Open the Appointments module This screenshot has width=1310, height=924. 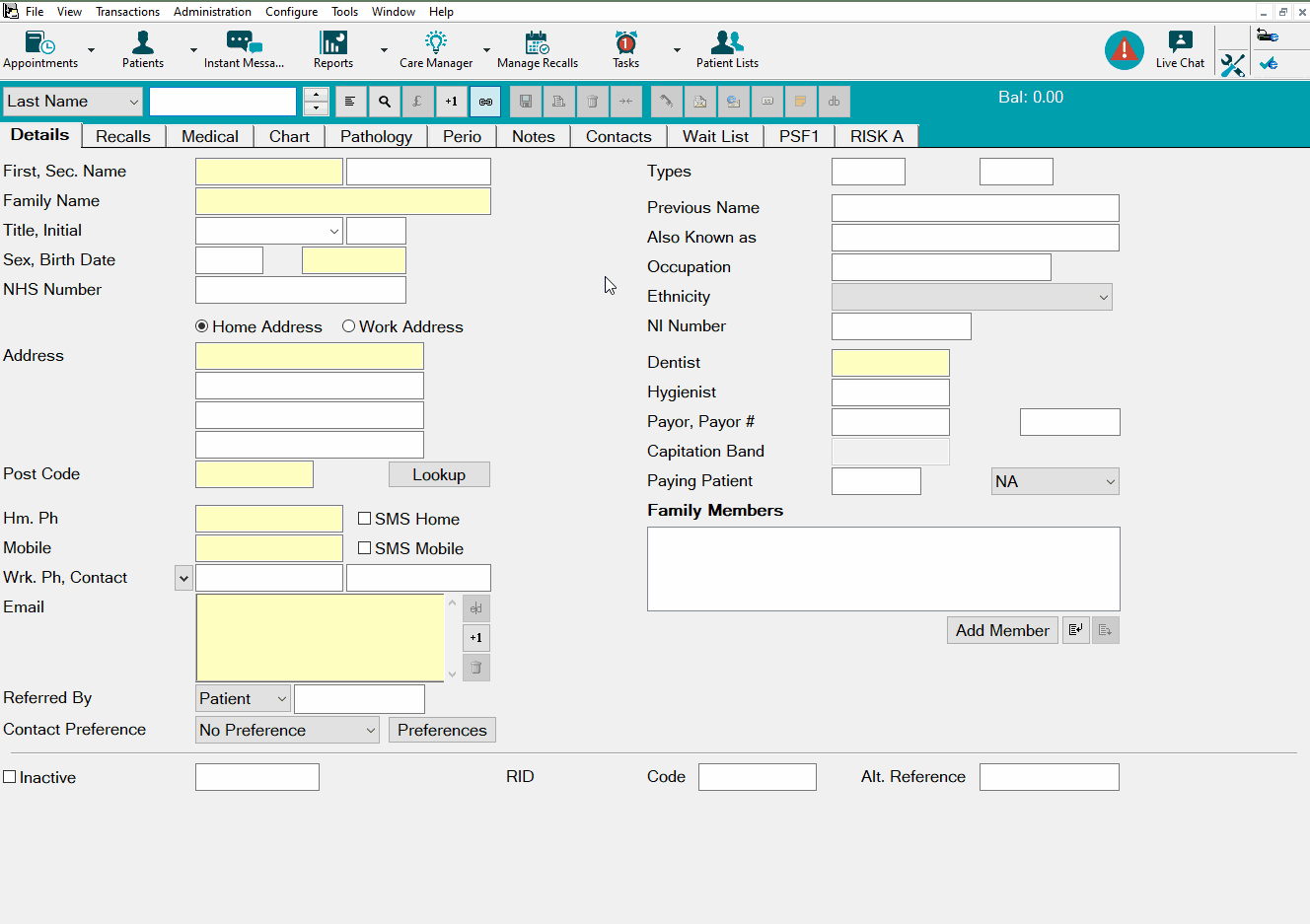tap(40, 49)
